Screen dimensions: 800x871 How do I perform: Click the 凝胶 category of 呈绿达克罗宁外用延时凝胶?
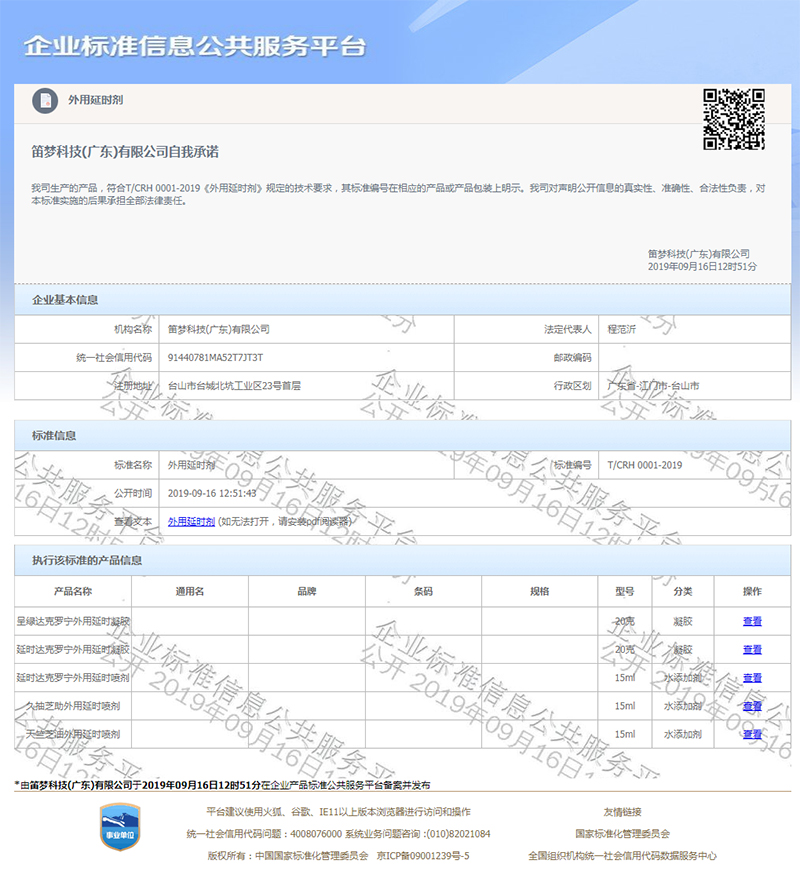coord(683,621)
